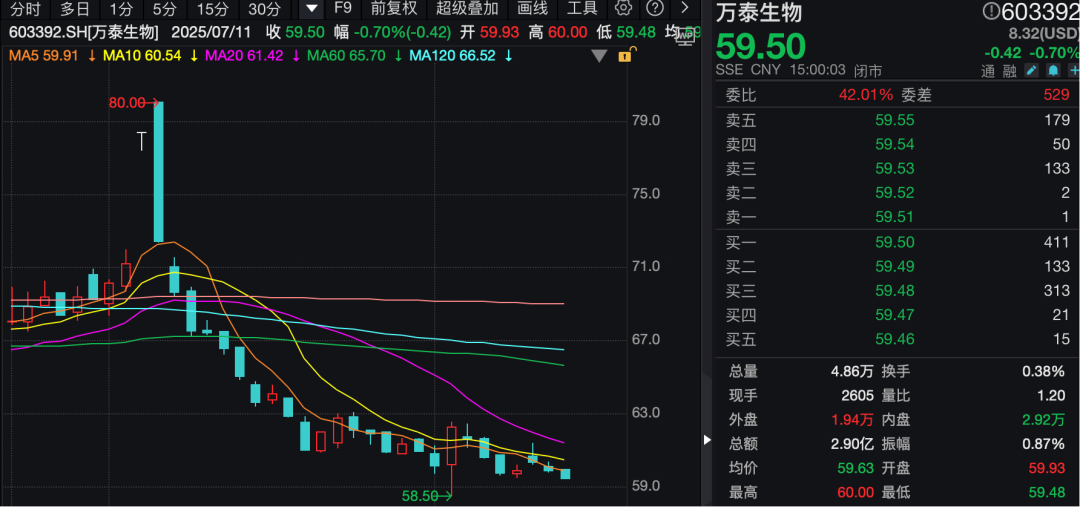Viewport: 1080px width, 507px height.
Task: Select the 15分 timeframe tab
Action: (212, 9)
